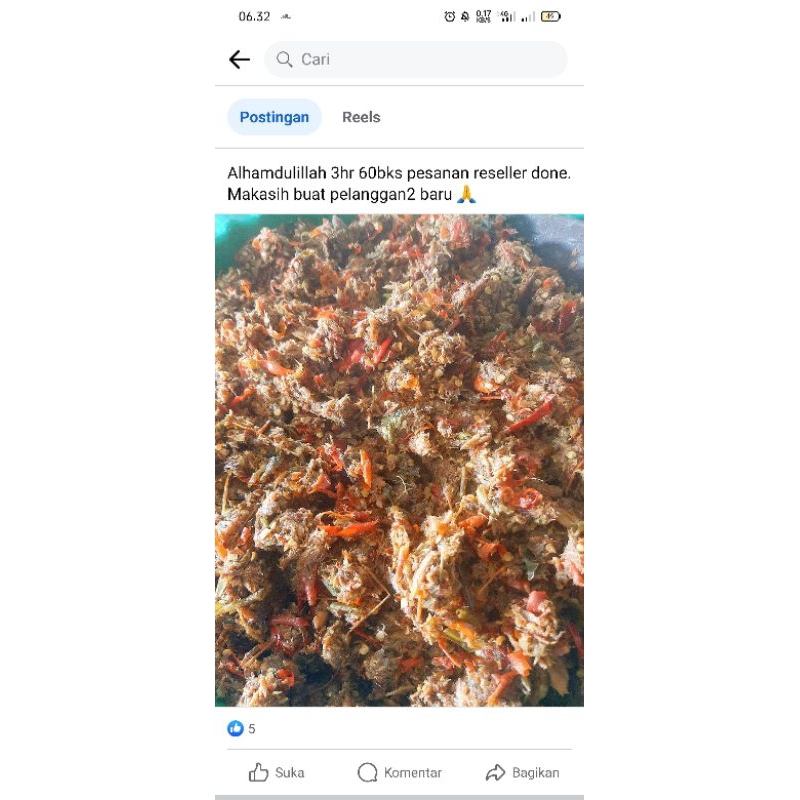This screenshot has width=800, height=800.
Task: Tap the alarm clock status icon
Action: pyautogui.click(x=449, y=17)
